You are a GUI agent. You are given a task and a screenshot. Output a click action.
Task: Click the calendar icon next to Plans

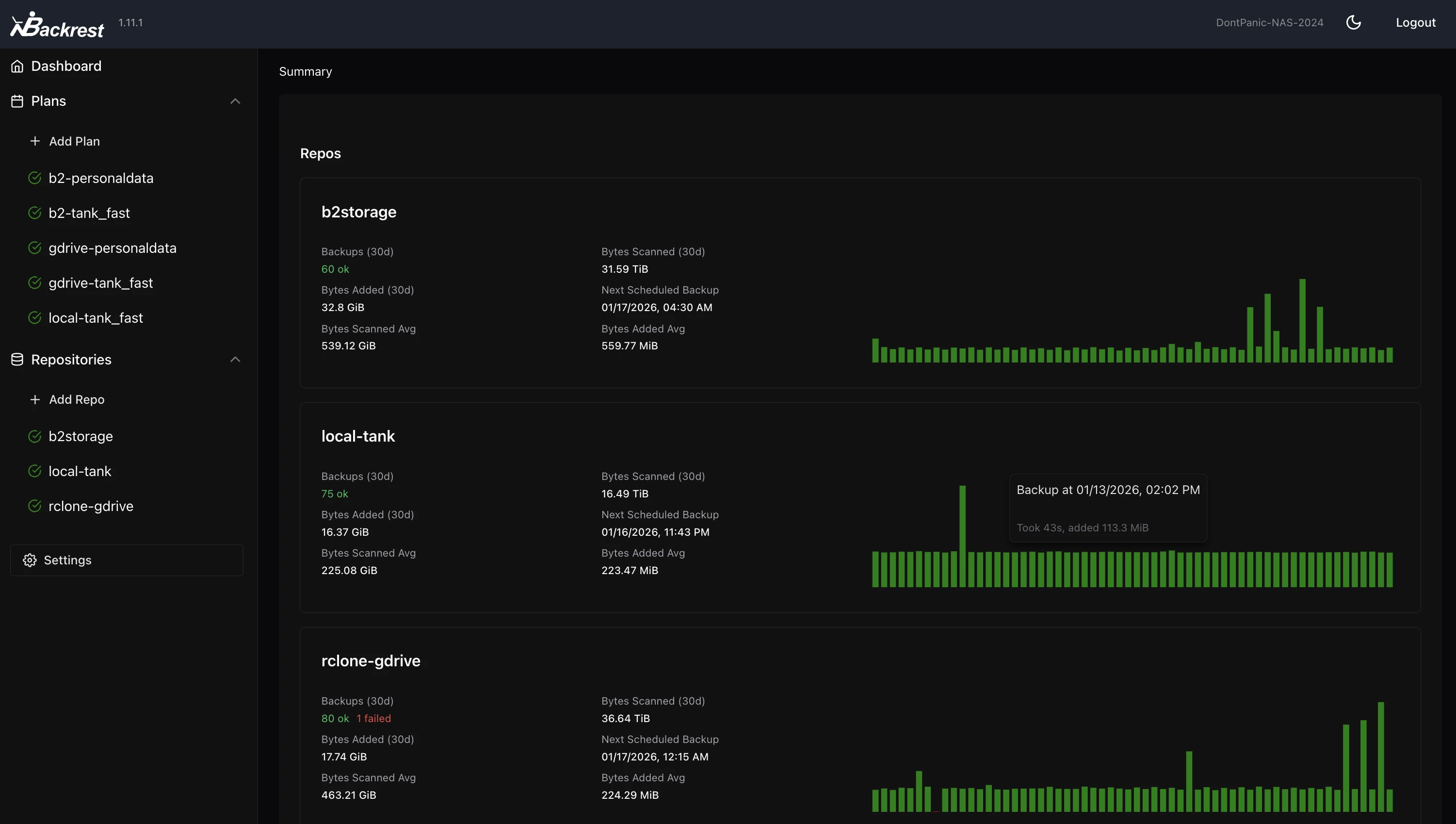coord(17,101)
